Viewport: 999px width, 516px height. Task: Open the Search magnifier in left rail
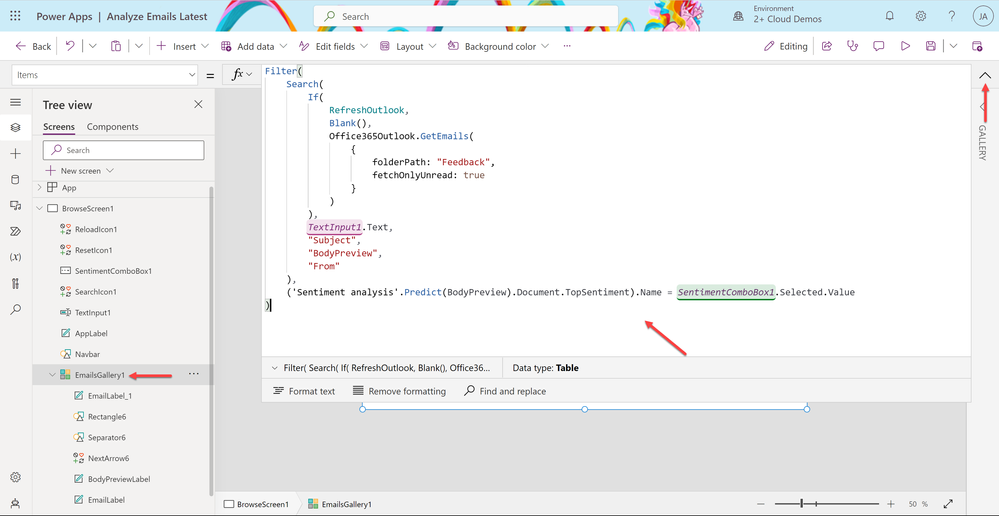pos(16,310)
